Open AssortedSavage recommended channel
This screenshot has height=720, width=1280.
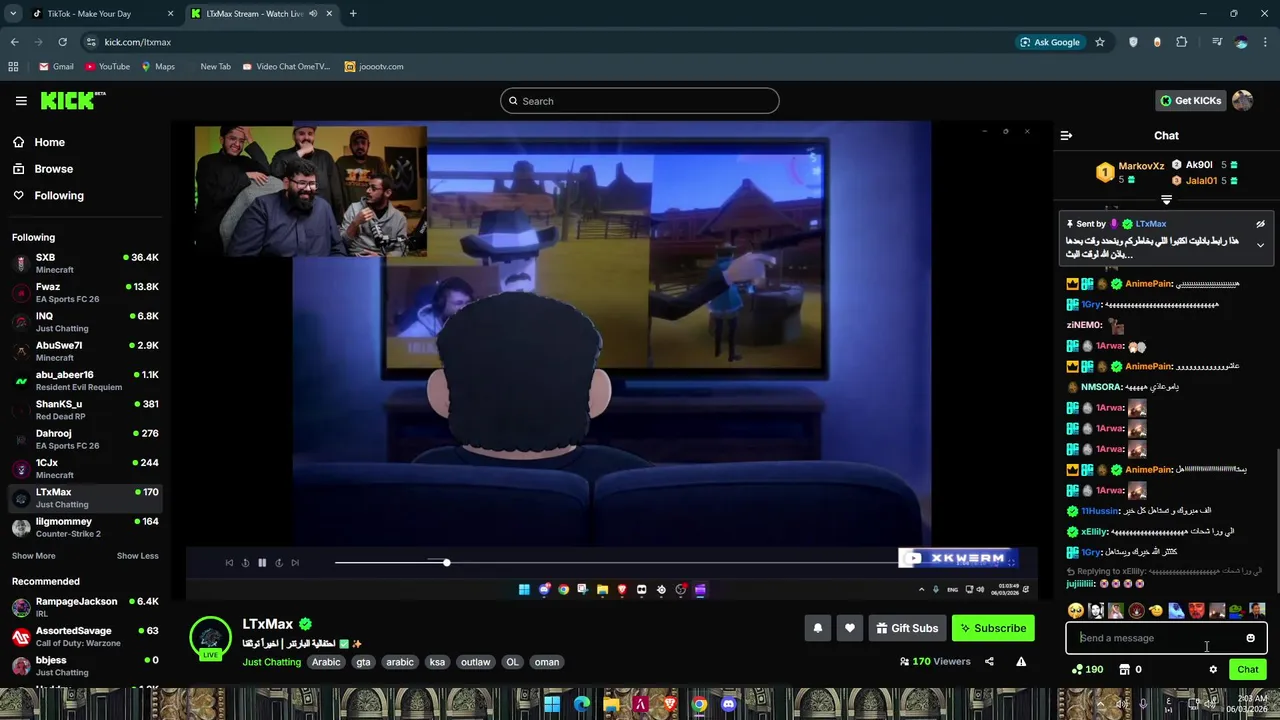[x=85, y=636]
